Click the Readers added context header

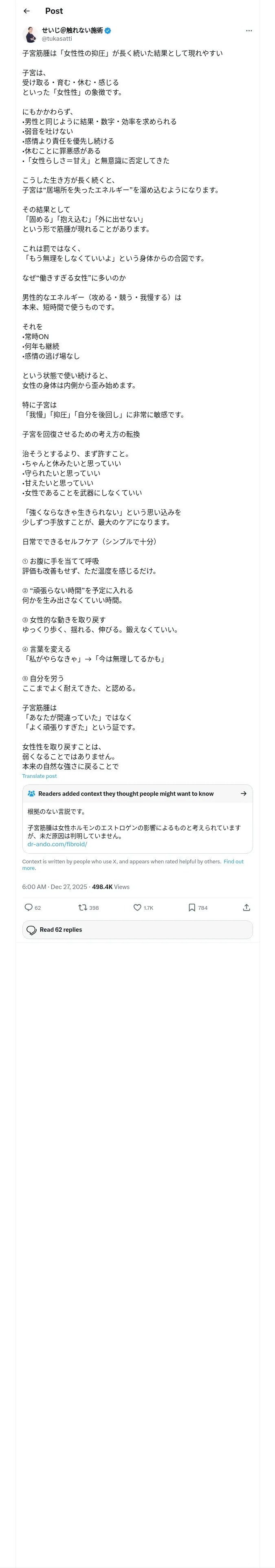tap(125, 793)
